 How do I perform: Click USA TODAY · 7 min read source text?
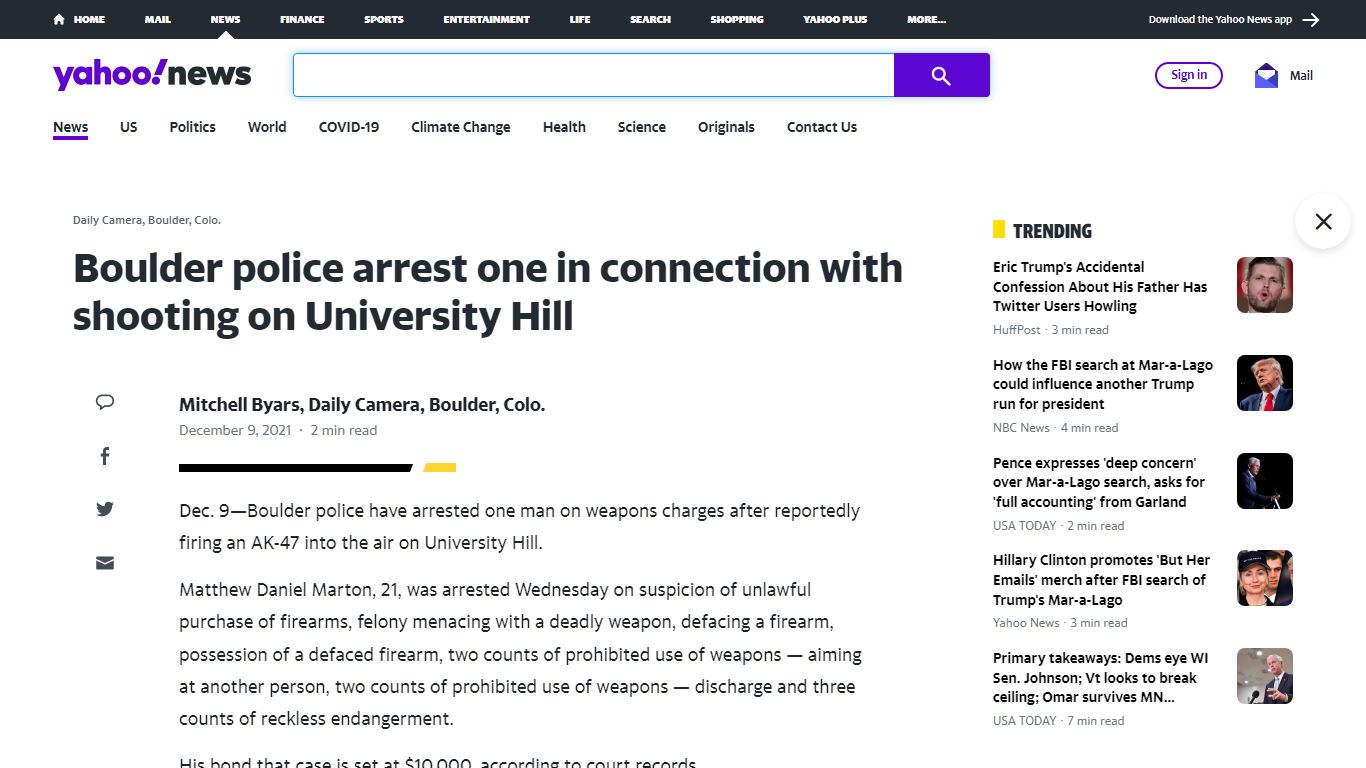tap(1058, 721)
